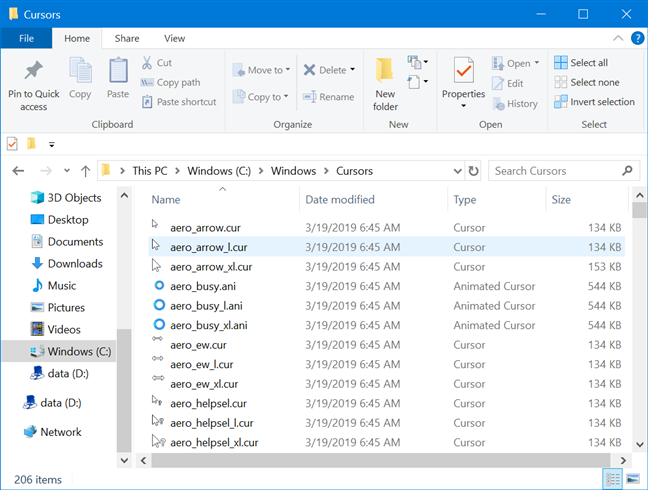Image resolution: width=648 pixels, height=490 pixels.
Task: Click the Pin to Quick access icon
Action: click(x=33, y=70)
